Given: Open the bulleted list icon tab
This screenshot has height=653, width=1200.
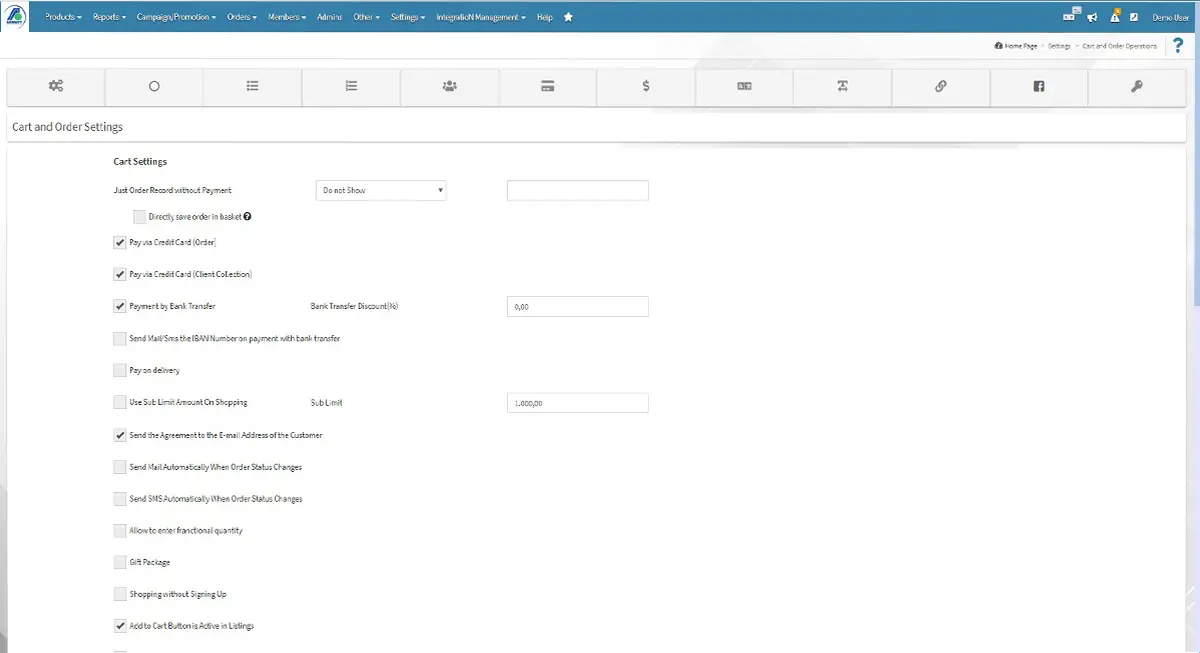Looking at the screenshot, I should point(253,86).
